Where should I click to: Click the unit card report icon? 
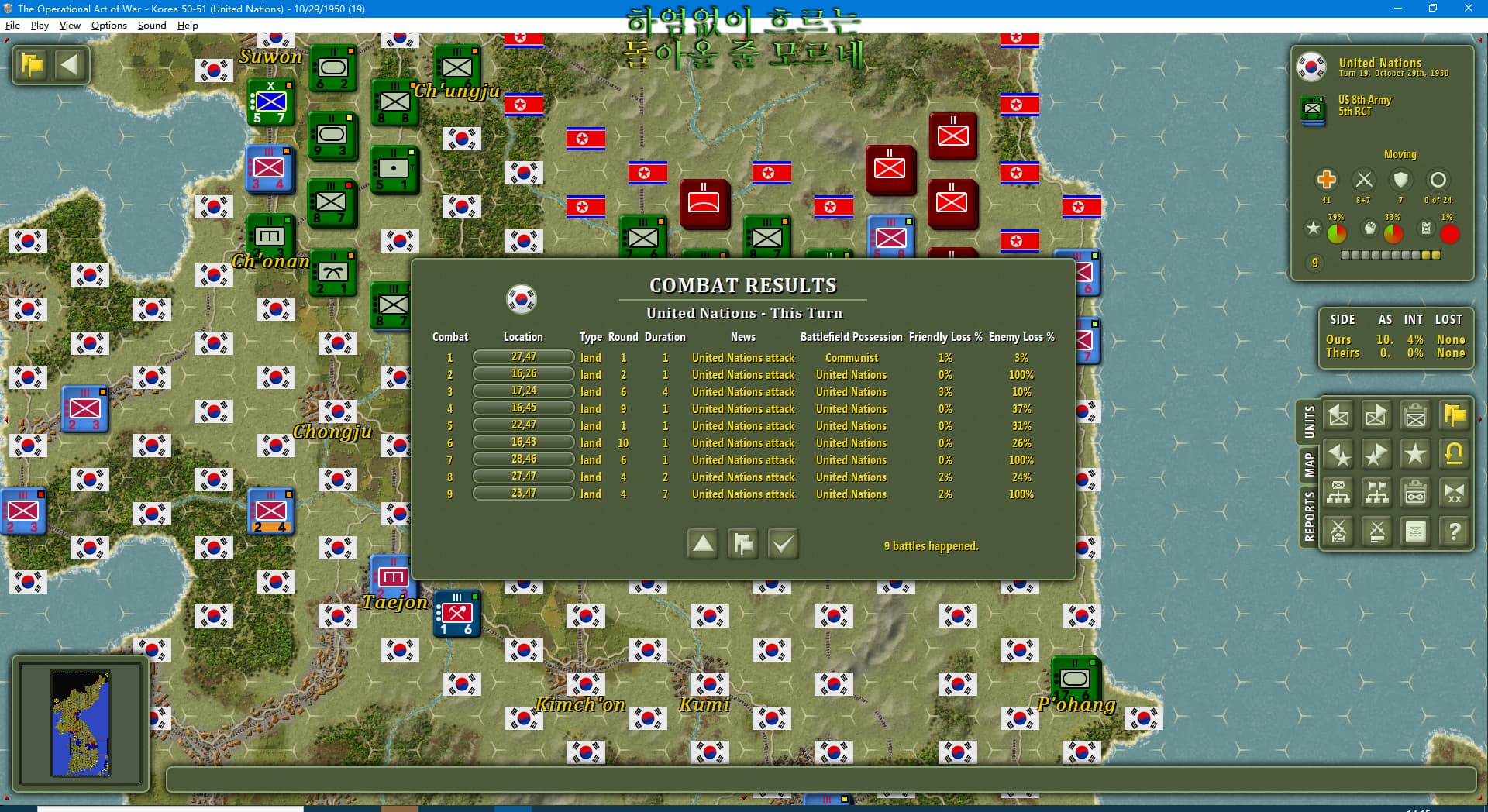point(1416,532)
